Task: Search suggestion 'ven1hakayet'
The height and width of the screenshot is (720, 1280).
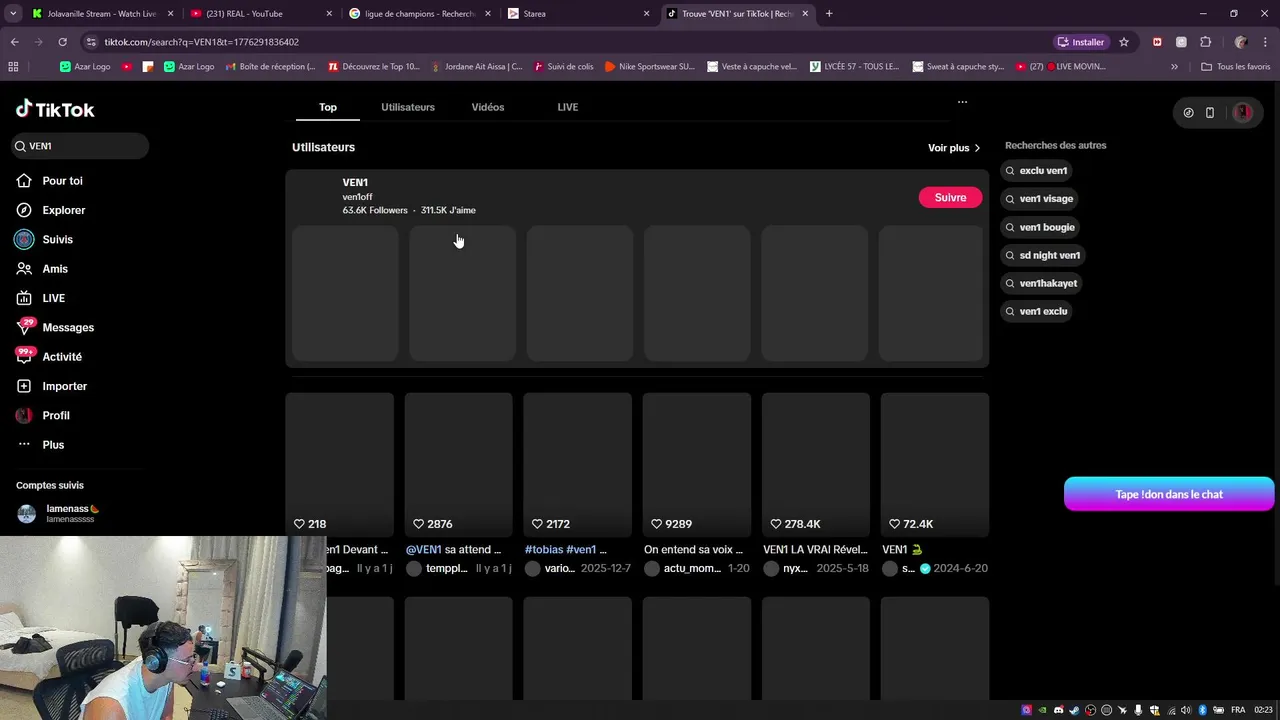Action: click(x=1042, y=283)
